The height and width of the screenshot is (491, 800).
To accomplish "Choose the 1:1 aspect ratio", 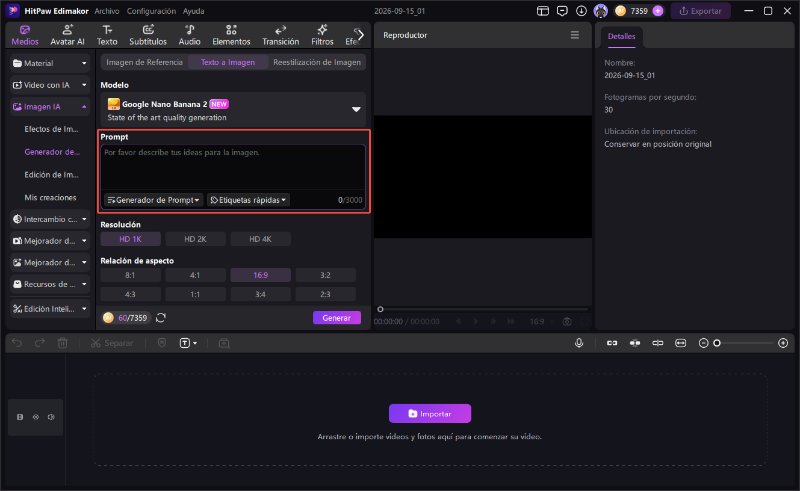I will tap(195, 294).
